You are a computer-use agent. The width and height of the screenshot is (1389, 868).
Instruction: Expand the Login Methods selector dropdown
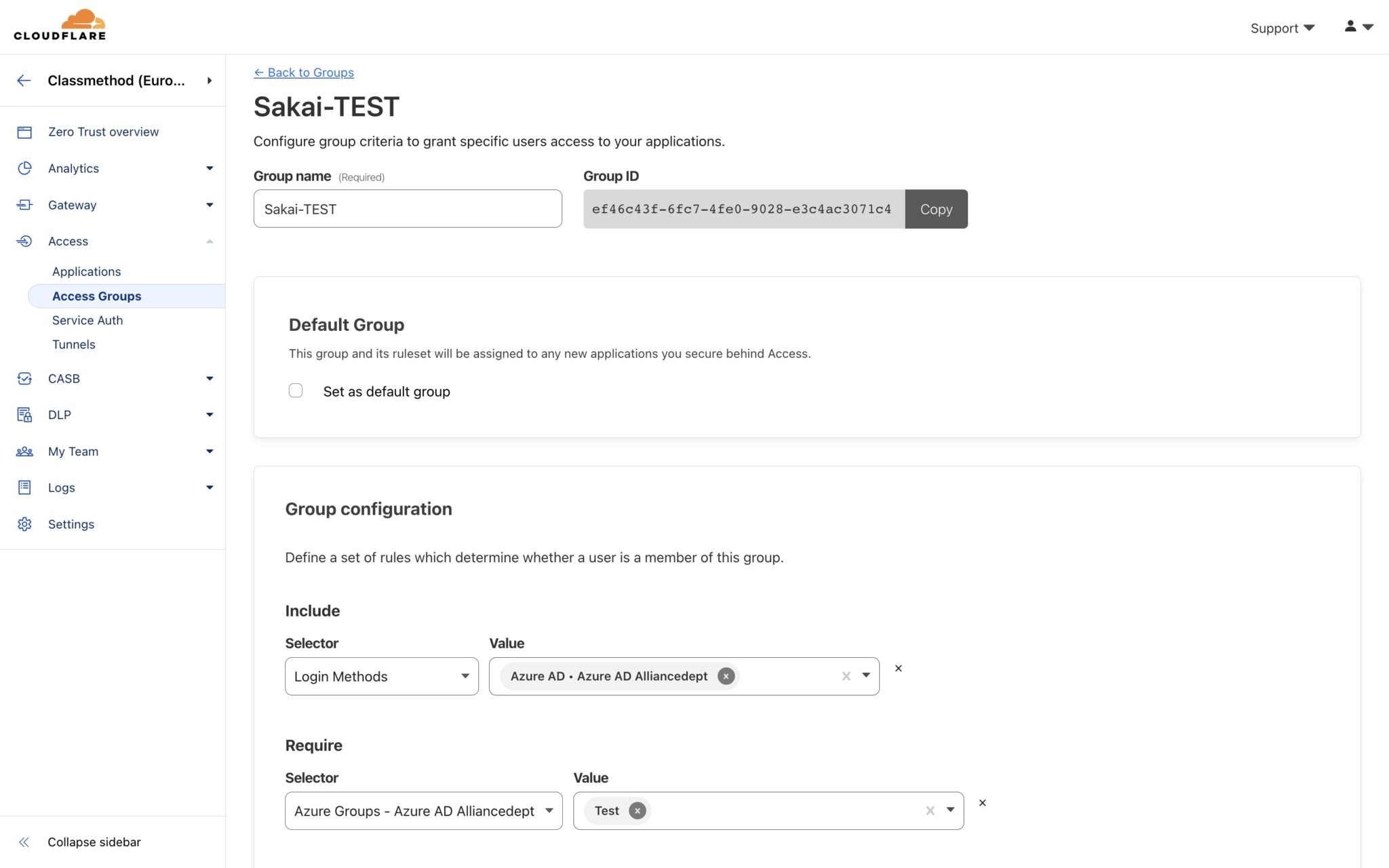coord(465,676)
